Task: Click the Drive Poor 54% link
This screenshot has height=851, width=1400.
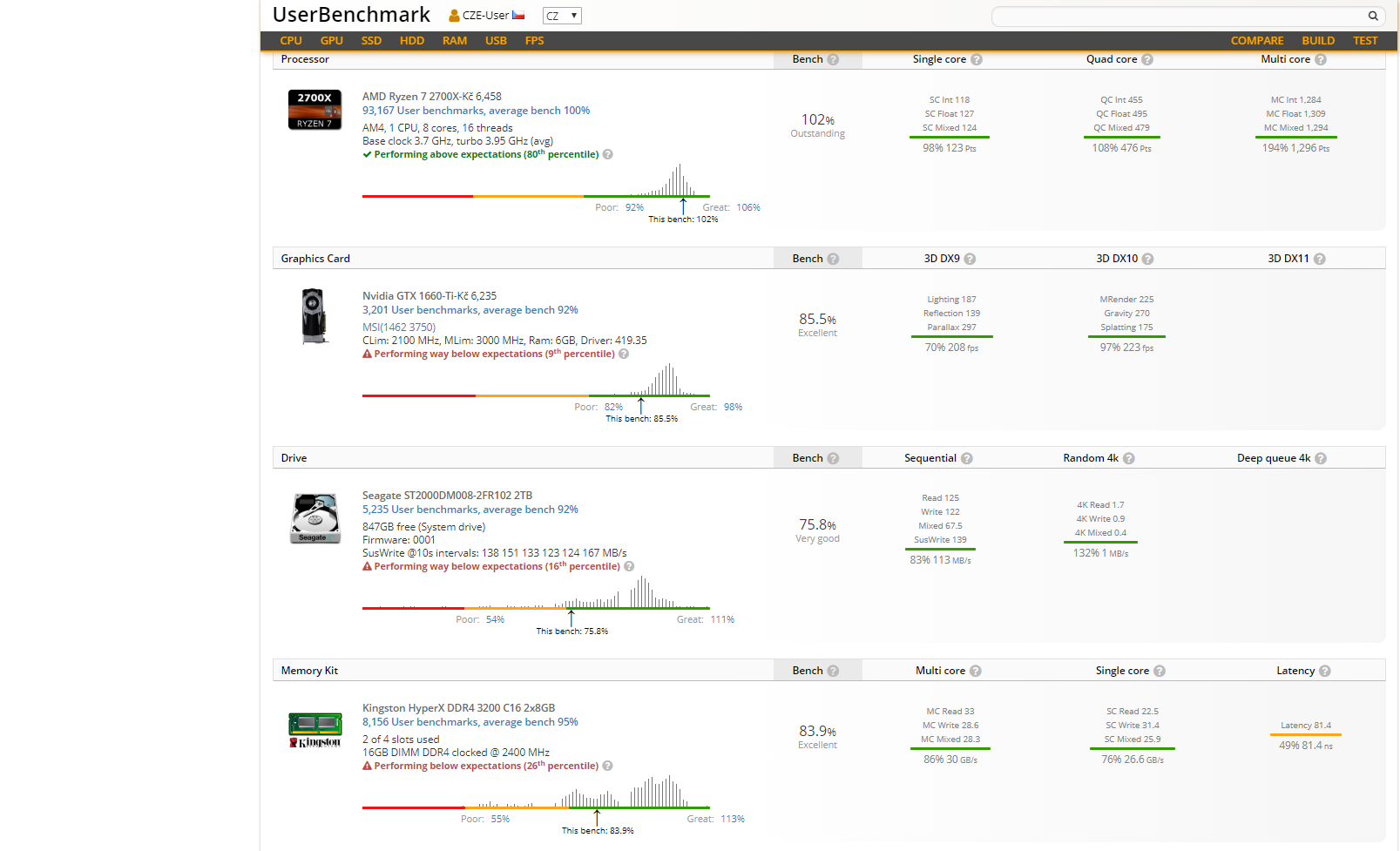Action: [495, 620]
